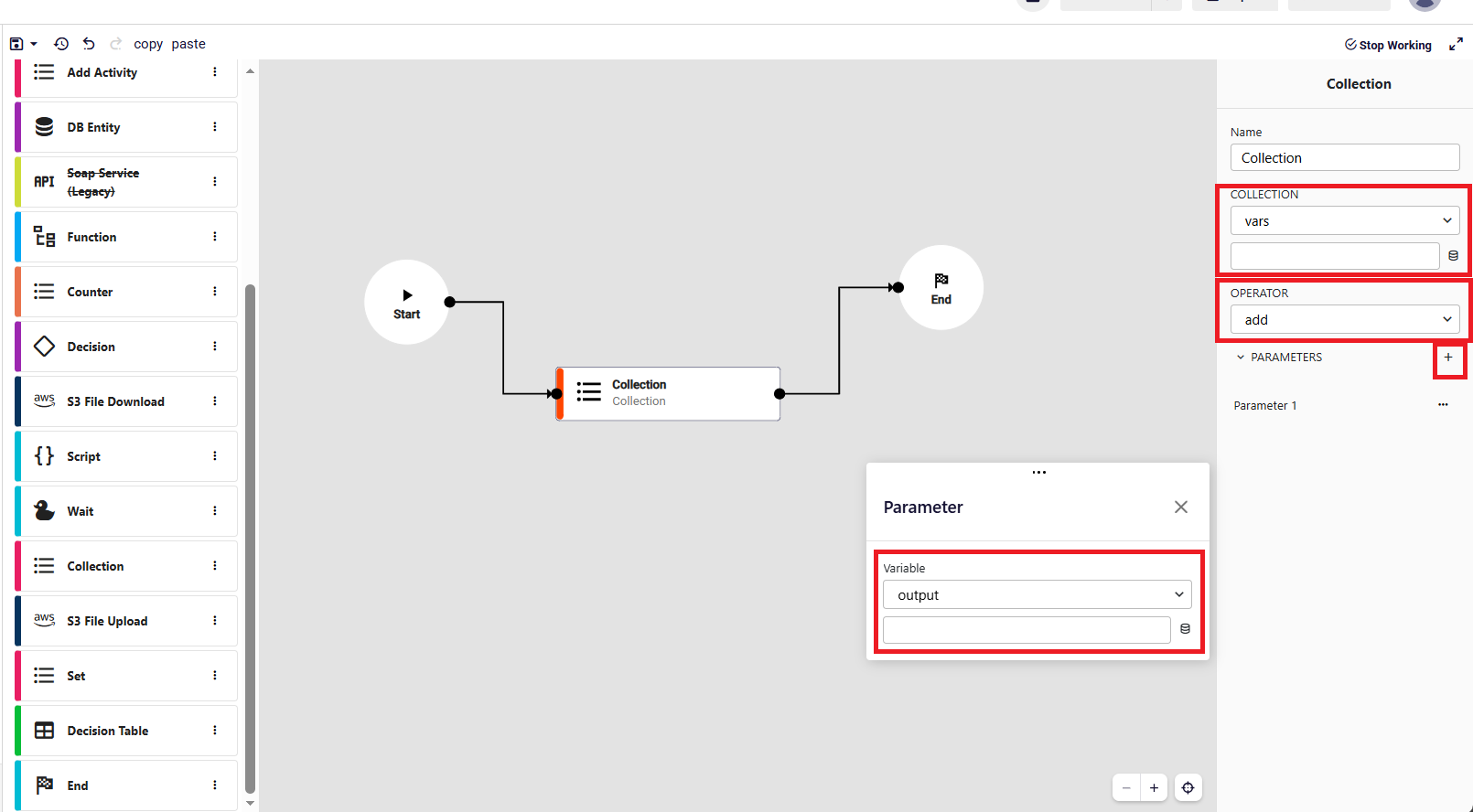Select Soap Service (Legacy) API icon
The image size is (1473, 812).
click(x=44, y=182)
